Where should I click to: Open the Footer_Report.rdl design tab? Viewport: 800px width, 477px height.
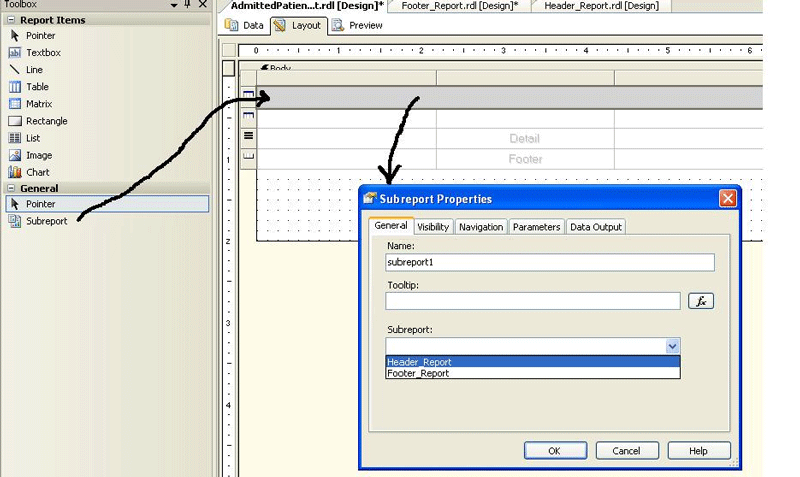pyautogui.click(x=459, y=6)
